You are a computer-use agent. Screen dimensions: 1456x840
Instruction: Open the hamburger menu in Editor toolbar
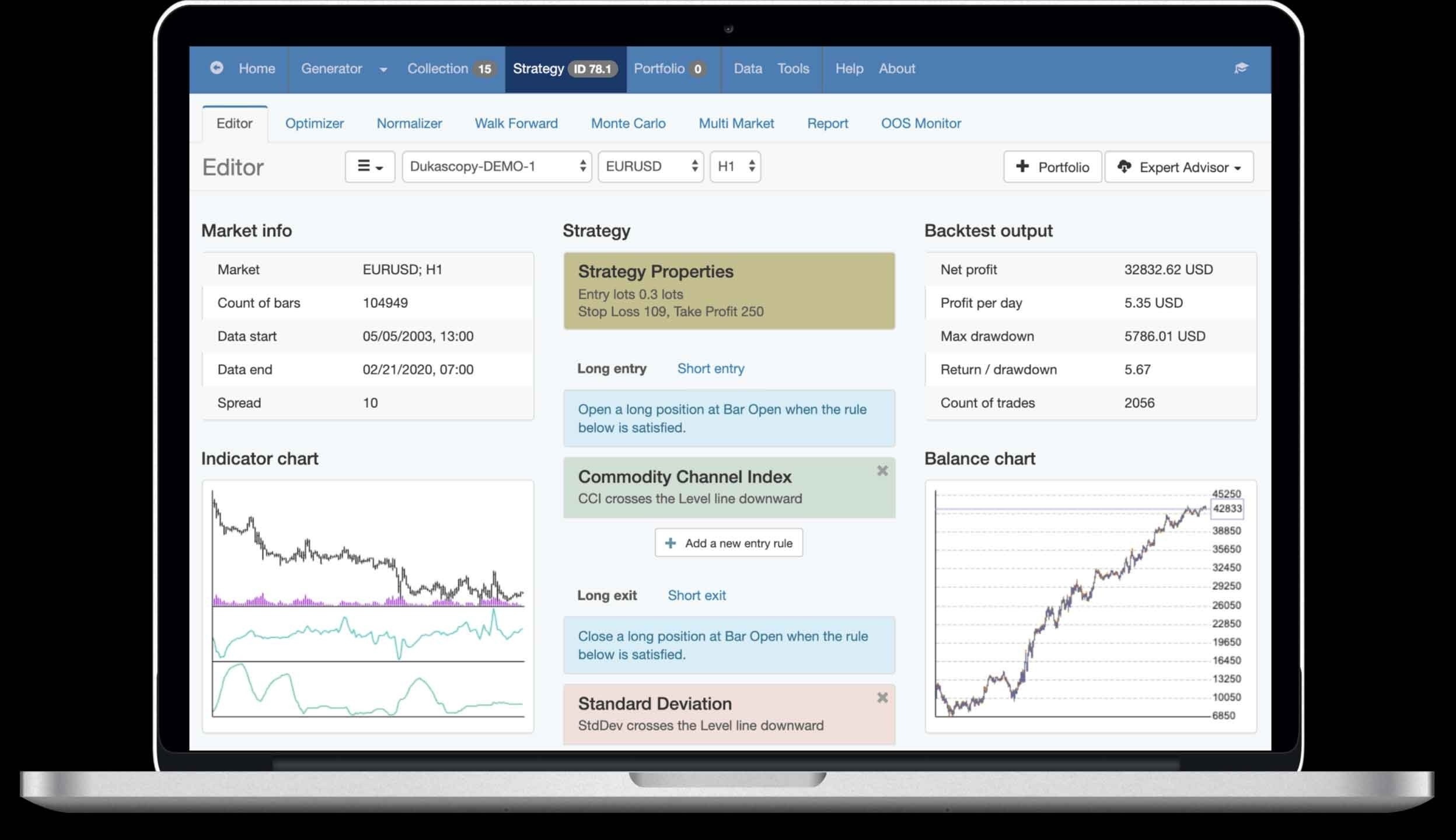click(x=369, y=167)
